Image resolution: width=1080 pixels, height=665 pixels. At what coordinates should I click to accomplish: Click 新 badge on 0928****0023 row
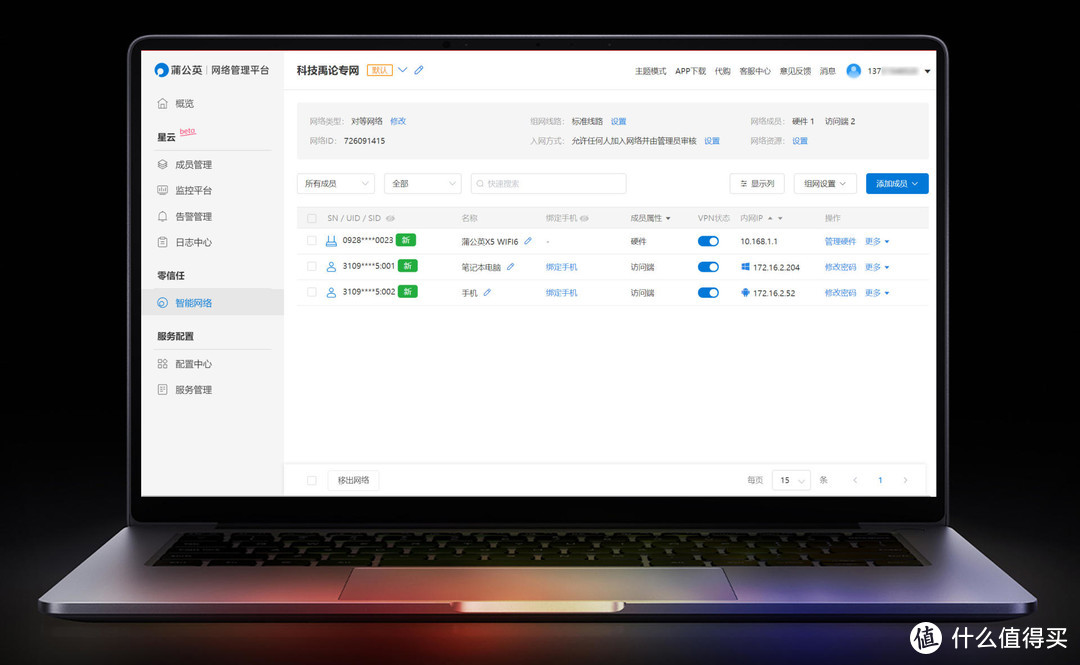point(406,240)
